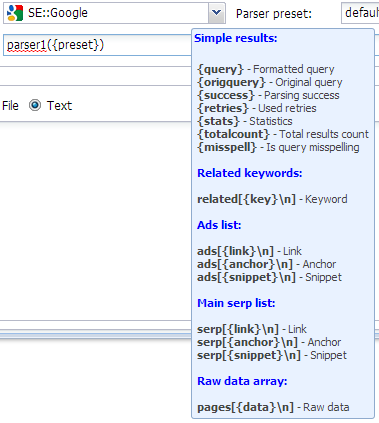Insert the {success} Parsing success template
Image resolution: width=379 pixels, height=423 pixels.
point(268,95)
